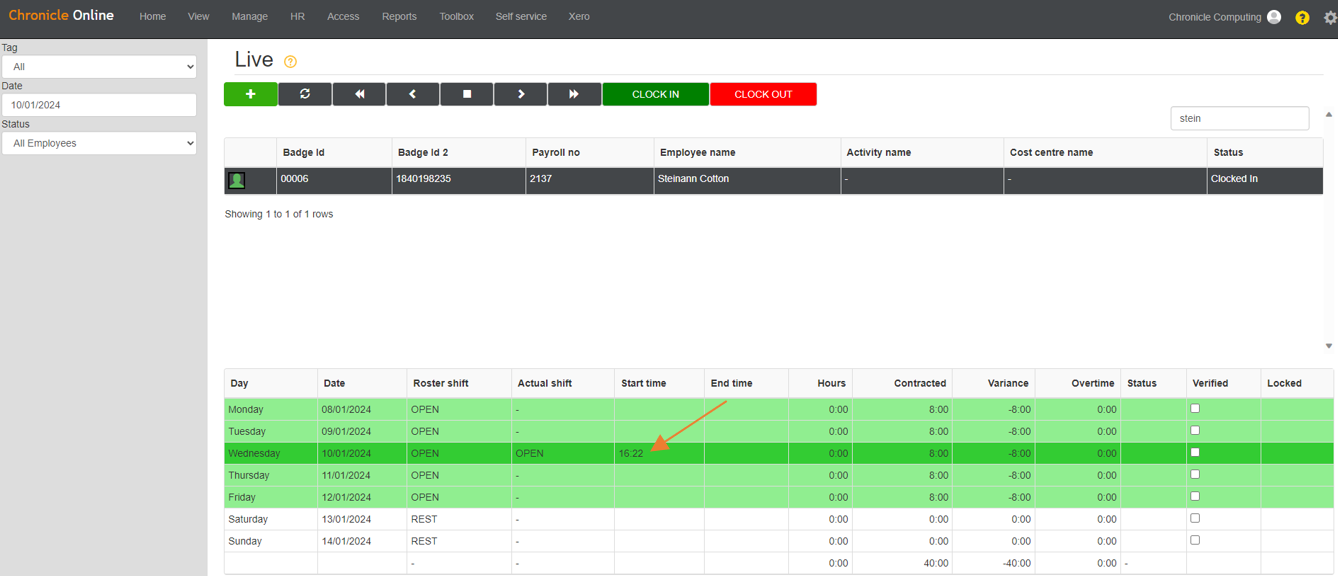Open the settings gear icon

(1330, 16)
